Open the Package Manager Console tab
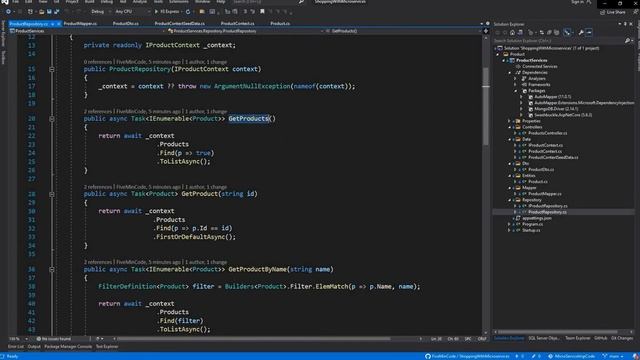Screen dimensions: 640x360 coord(68,347)
